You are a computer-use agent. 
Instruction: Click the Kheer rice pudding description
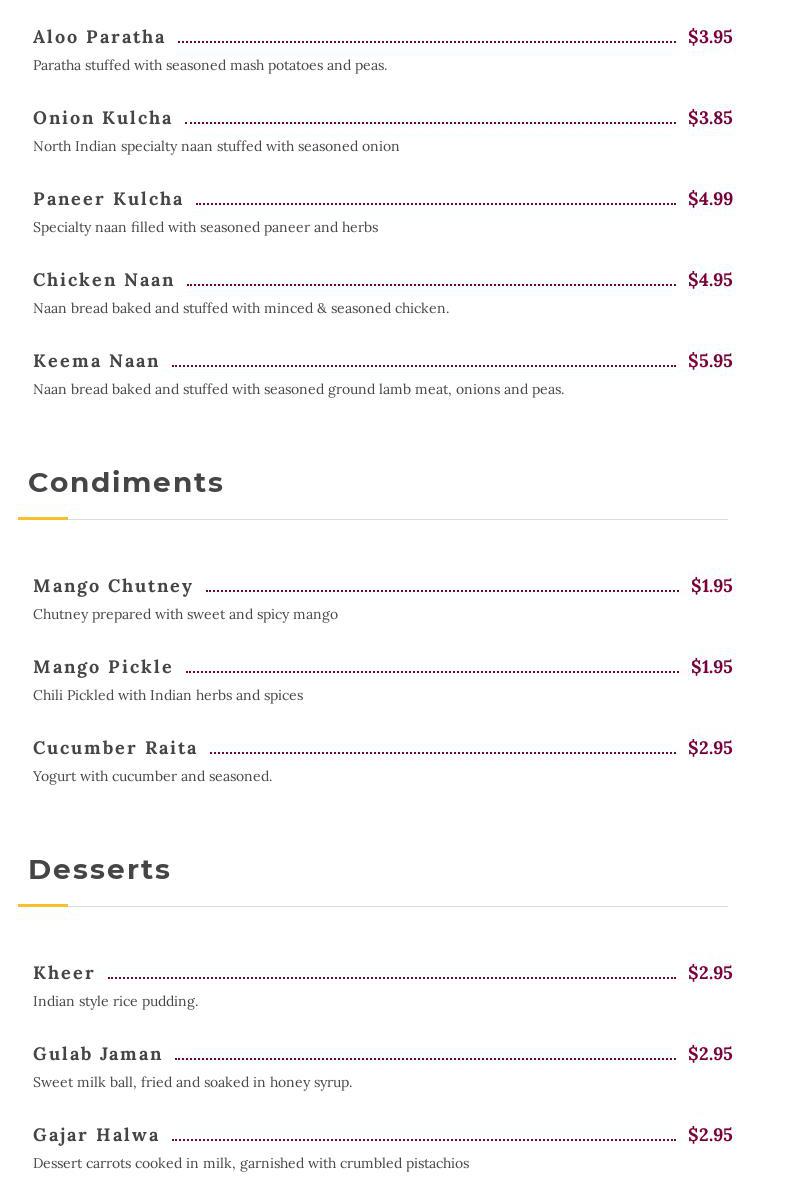(115, 1002)
